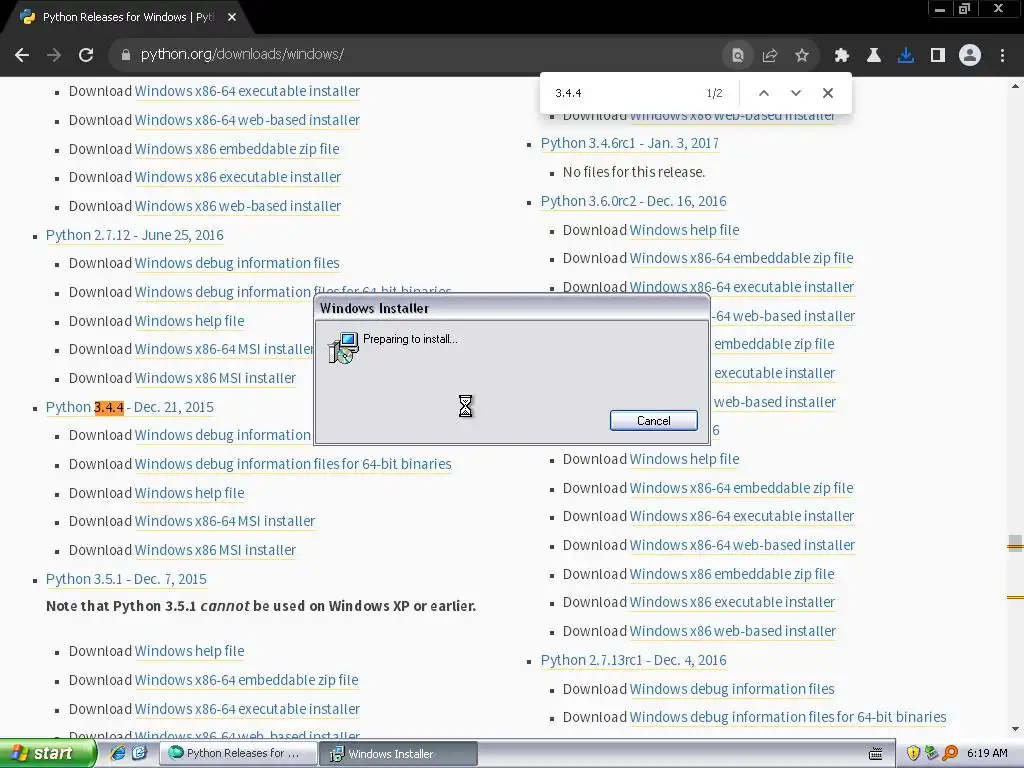Viewport: 1024px width, 768px height.
Task: Click the green network tray icon
Action: (931, 754)
